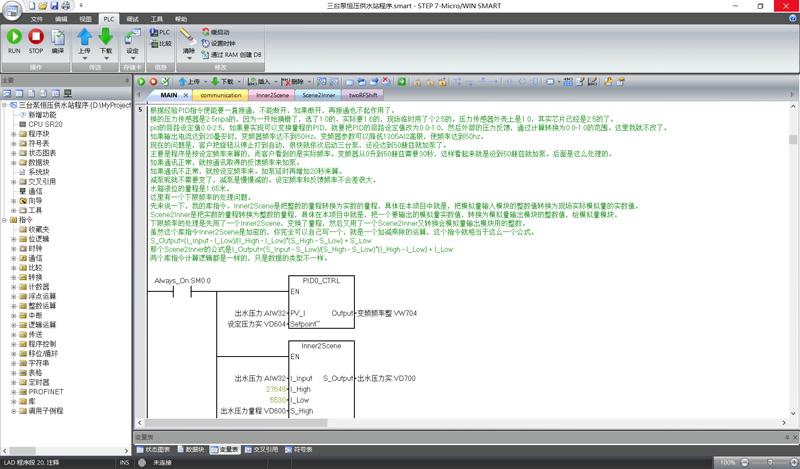The width and height of the screenshot is (800, 469).
Task: Click the save icon in quick access
Action: [55, 6]
